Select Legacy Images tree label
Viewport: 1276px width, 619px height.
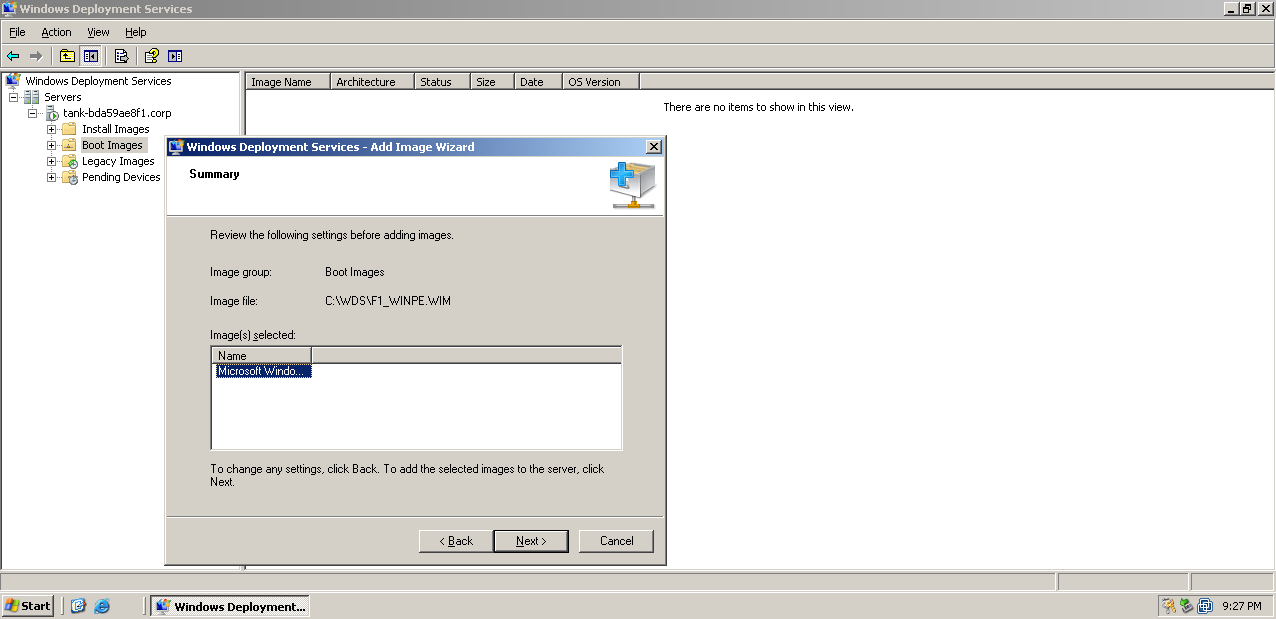point(118,161)
